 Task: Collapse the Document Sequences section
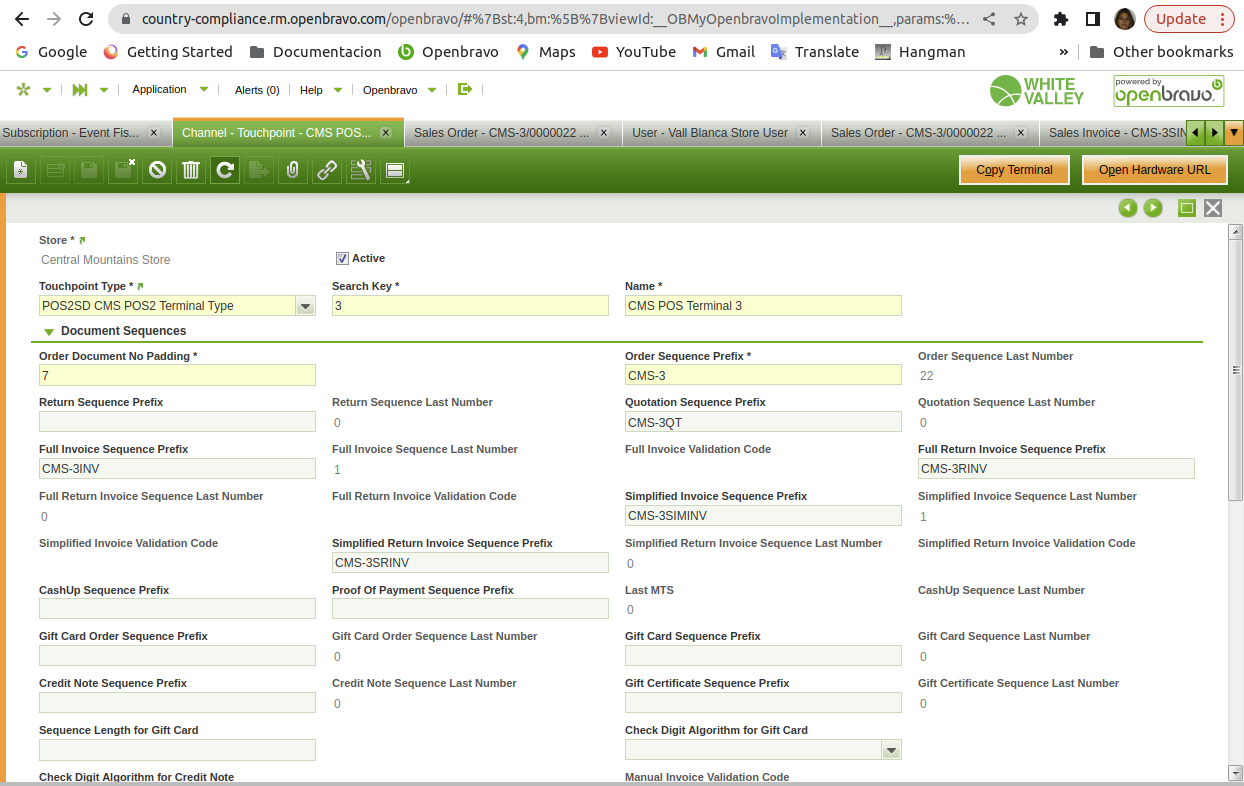49,331
